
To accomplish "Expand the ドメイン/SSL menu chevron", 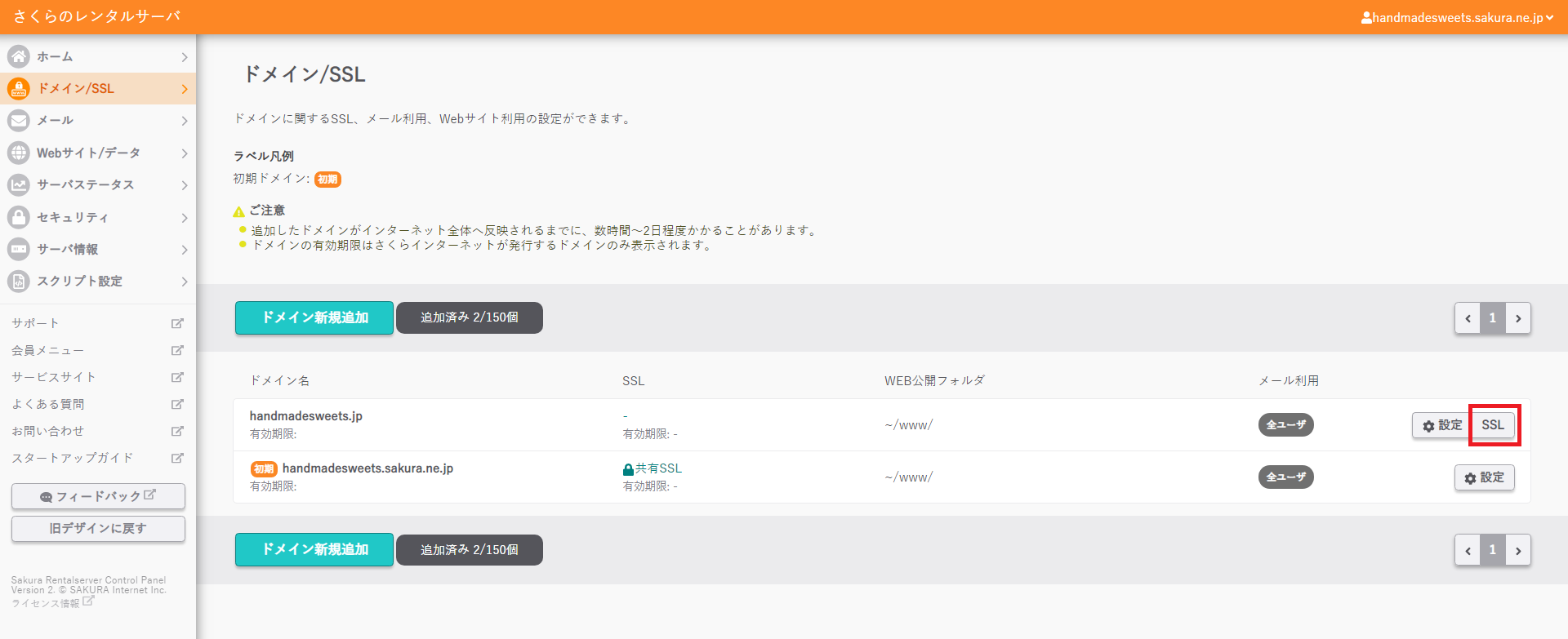I will 185,89.
